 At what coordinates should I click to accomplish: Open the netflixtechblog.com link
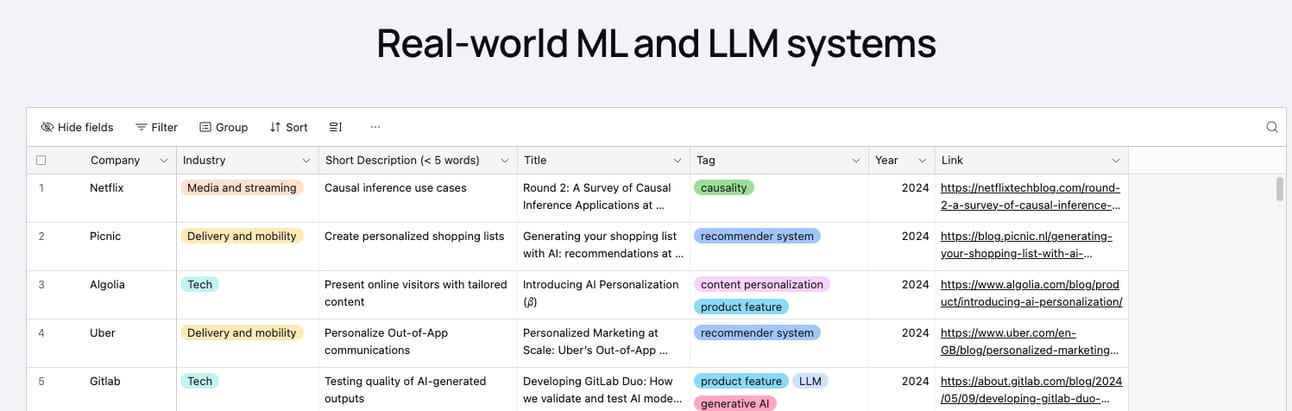point(1031,196)
